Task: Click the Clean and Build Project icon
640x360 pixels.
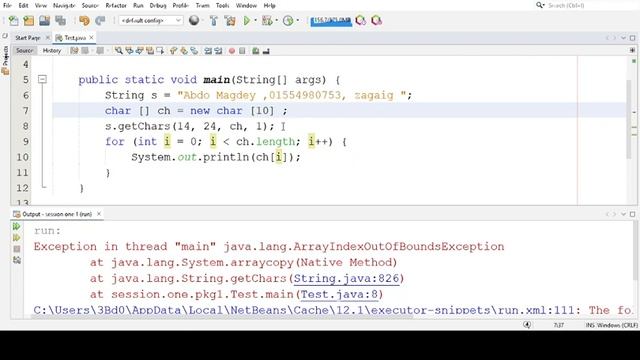Action: coord(230,20)
